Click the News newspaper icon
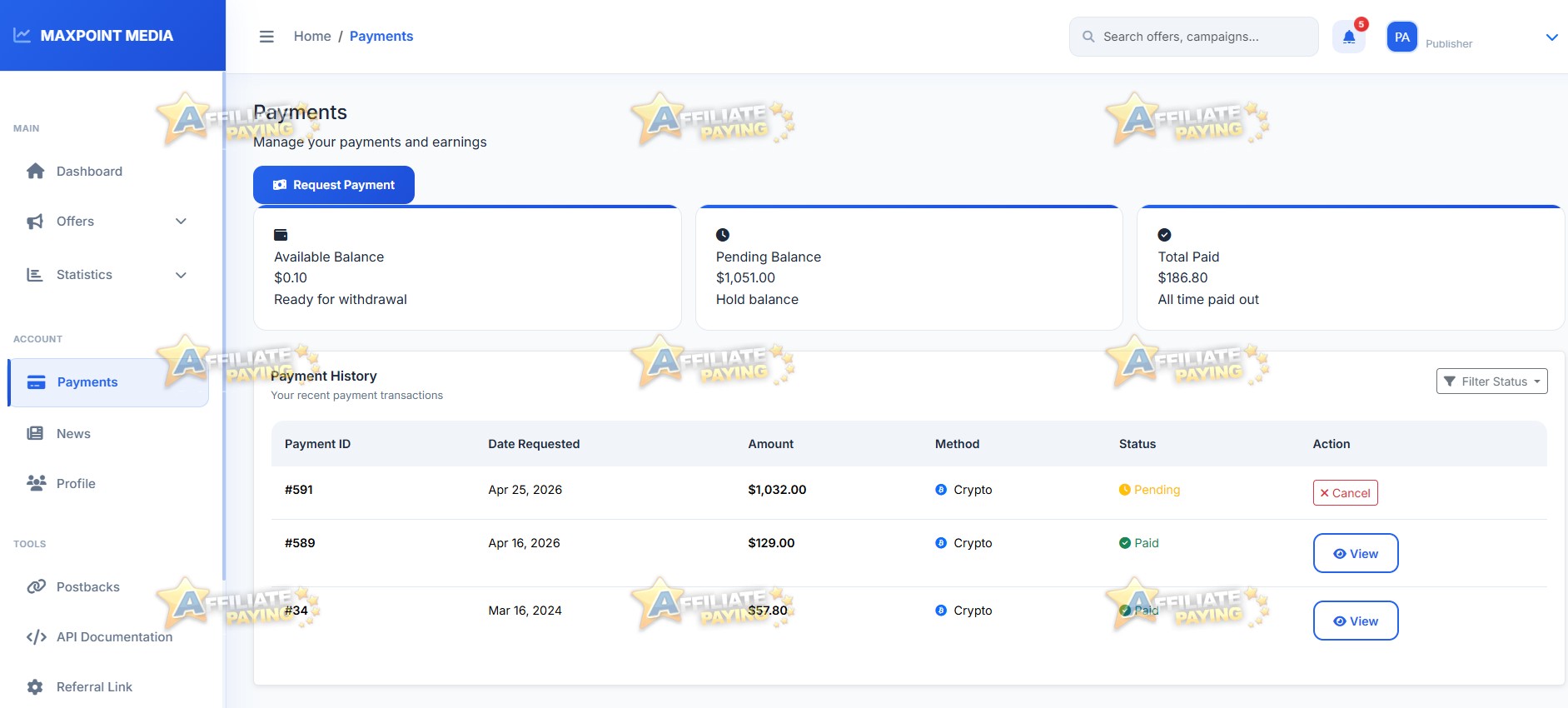The width and height of the screenshot is (1568, 708). (35, 433)
